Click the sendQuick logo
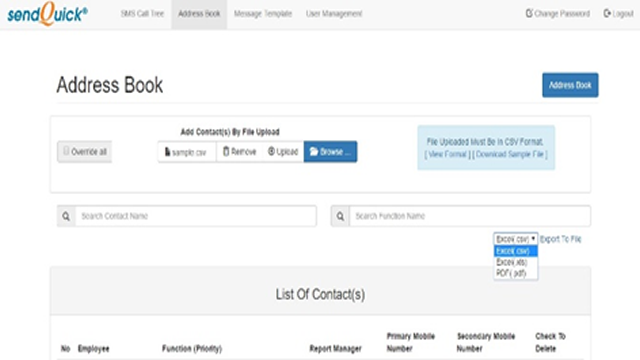640x360 pixels. (47, 14)
